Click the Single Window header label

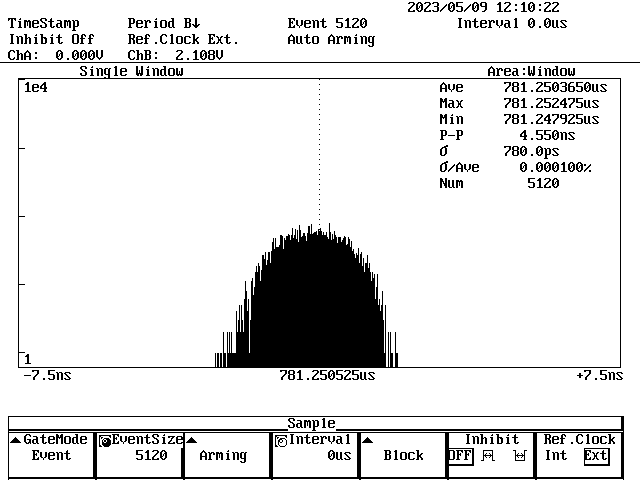point(131,72)
